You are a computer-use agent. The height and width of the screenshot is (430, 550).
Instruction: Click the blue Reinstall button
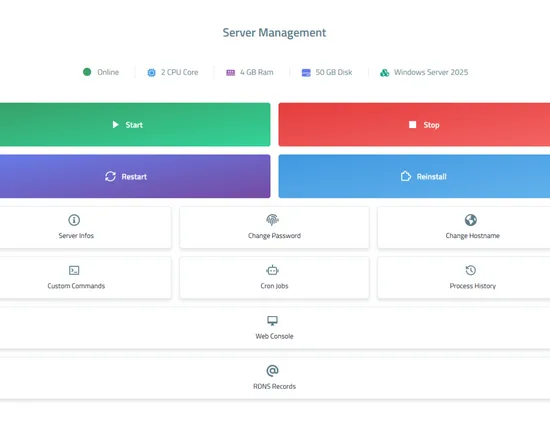pos(414,176)
